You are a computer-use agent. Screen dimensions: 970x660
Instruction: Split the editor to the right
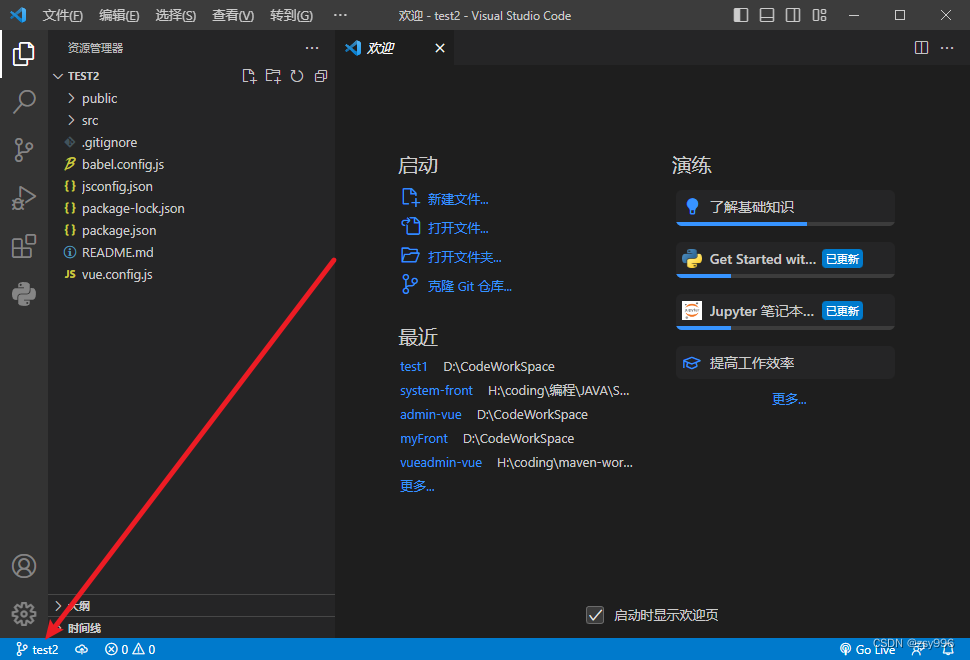point(921,48)
